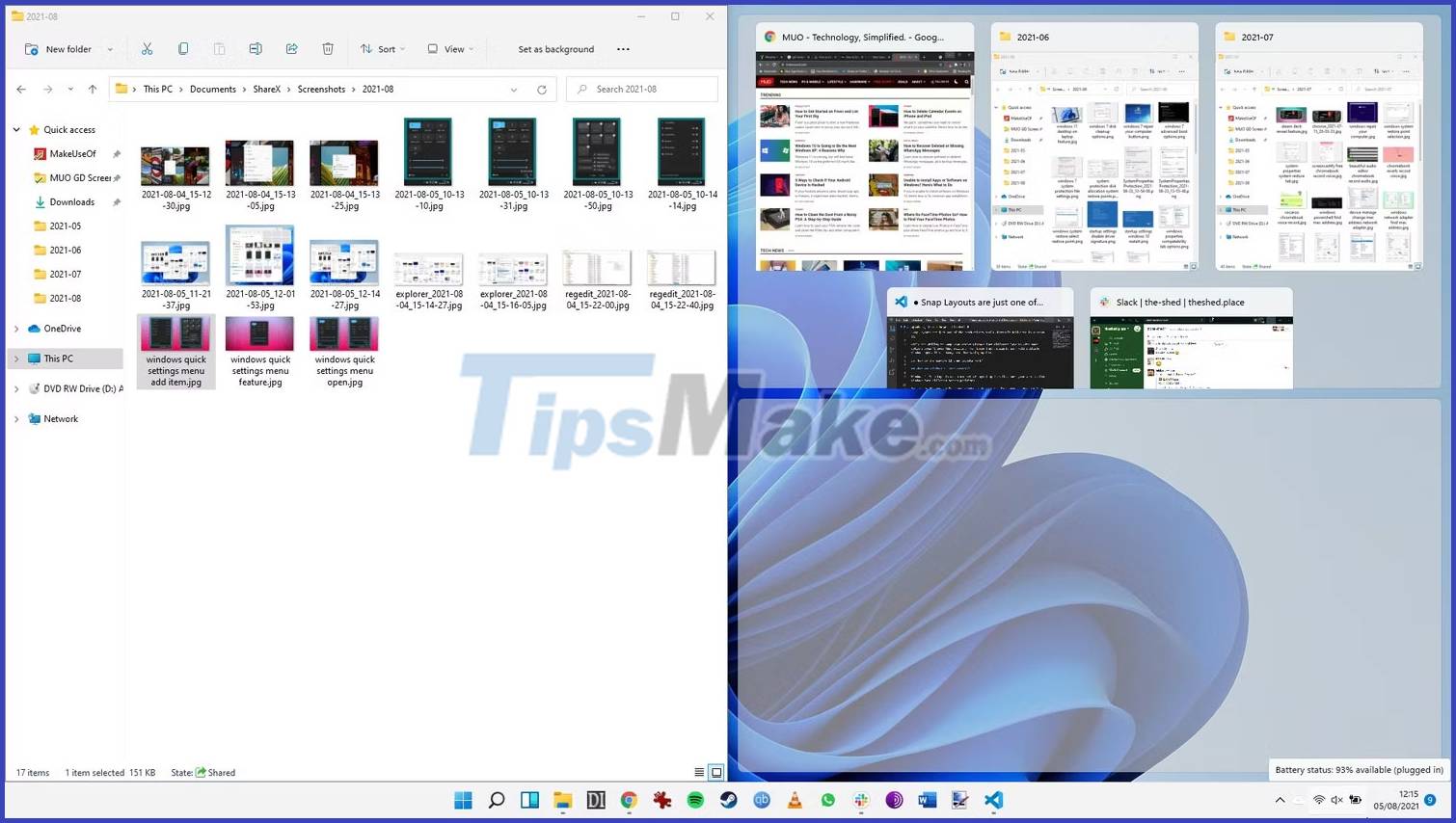1456x823 pixels.
Task: Open address bar history dropdown
Action: 514,90
